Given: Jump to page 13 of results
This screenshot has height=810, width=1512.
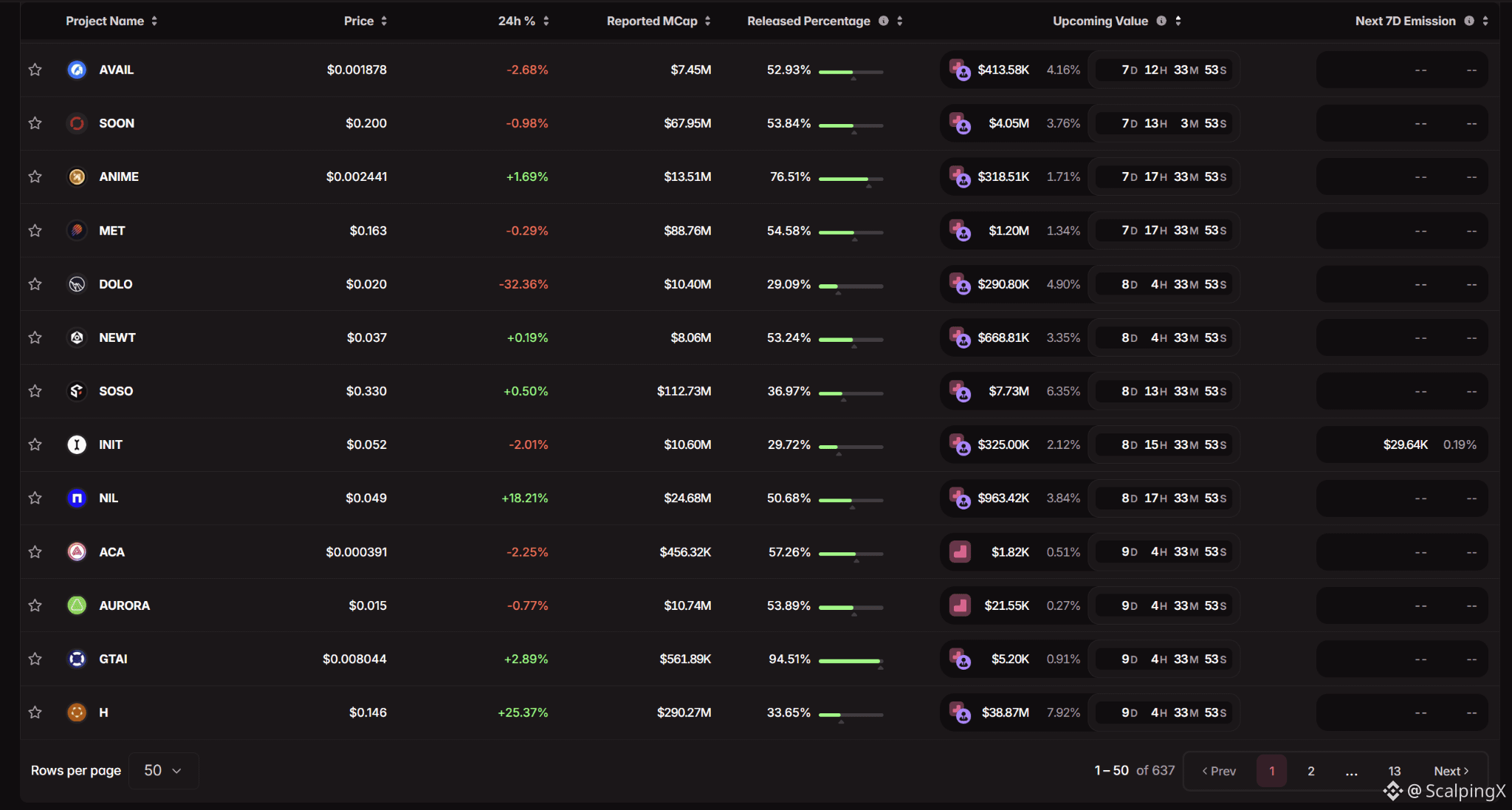Looking at the screenshot, I should tap(1394, 771).
